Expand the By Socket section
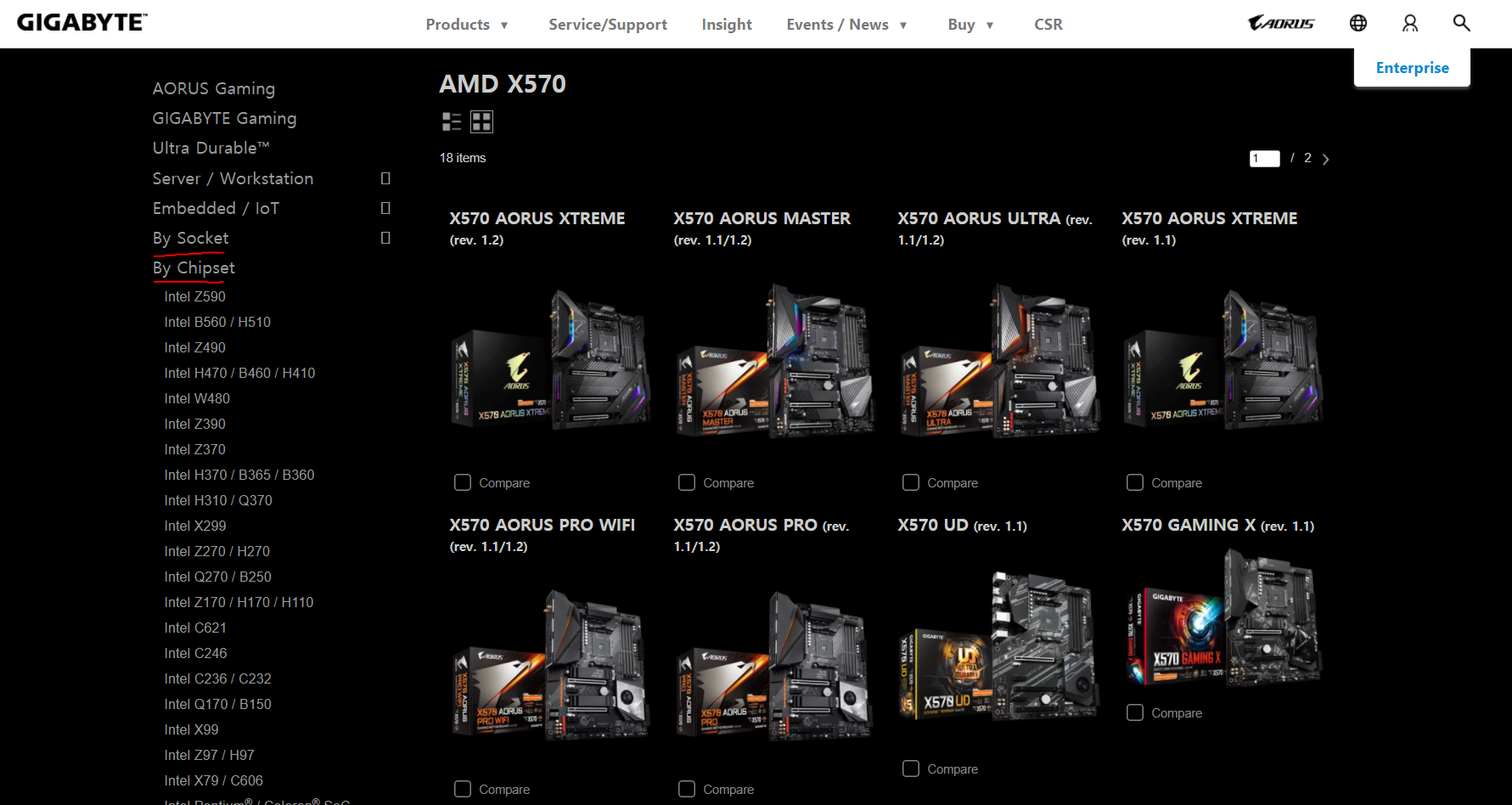The height and width of the screenshot is (805, 1512). tap(385, 238)
